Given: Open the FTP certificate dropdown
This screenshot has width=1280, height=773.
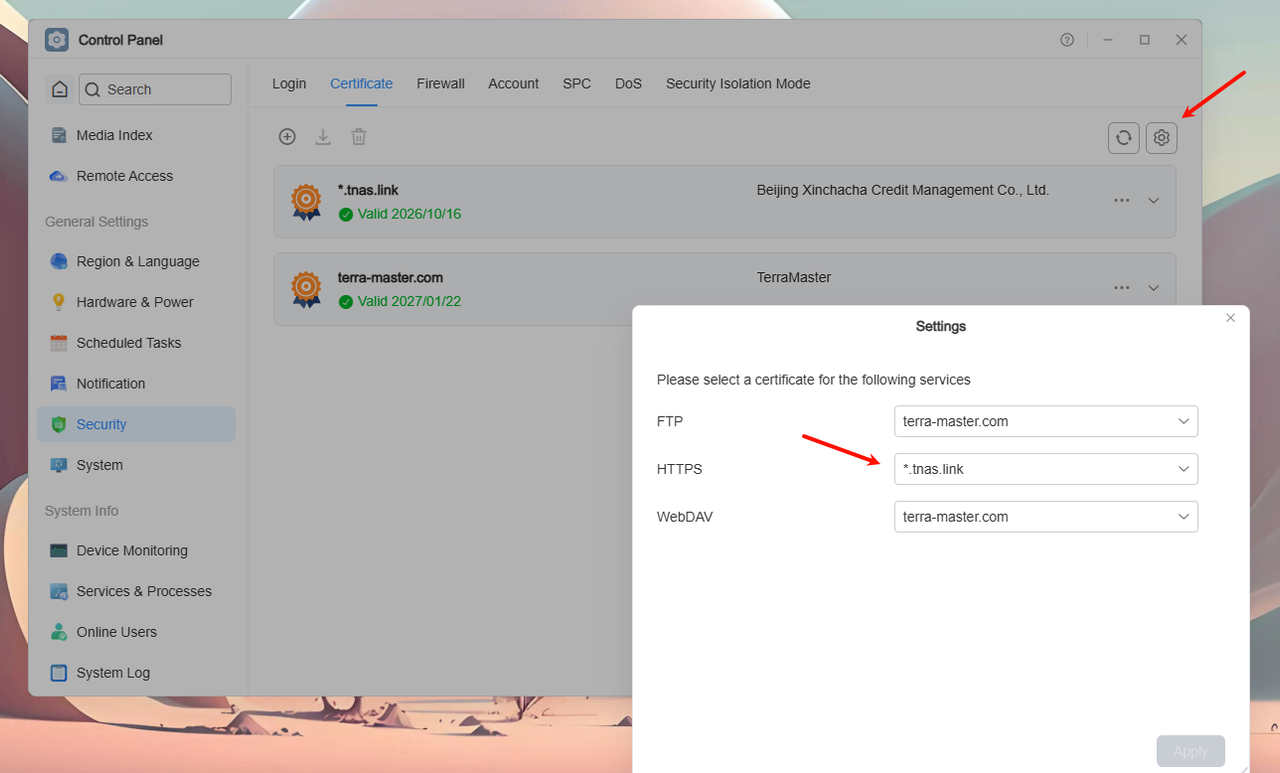Looking at the screenshot, I should (x=1046, y=421).
